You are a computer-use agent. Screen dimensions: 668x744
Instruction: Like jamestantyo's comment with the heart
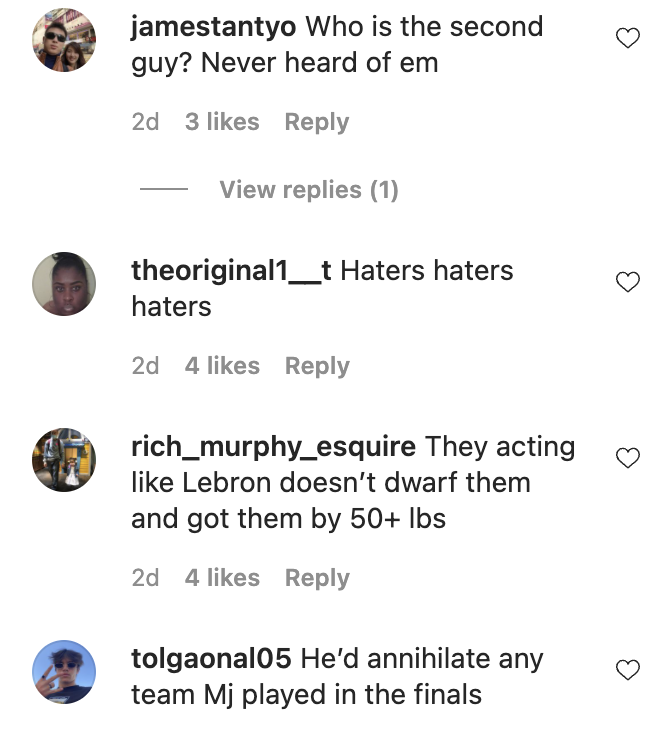point(627,39)
